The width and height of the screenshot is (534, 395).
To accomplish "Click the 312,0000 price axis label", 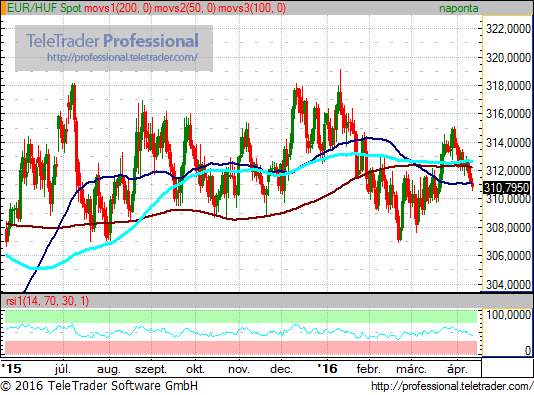I will point(508,171).
